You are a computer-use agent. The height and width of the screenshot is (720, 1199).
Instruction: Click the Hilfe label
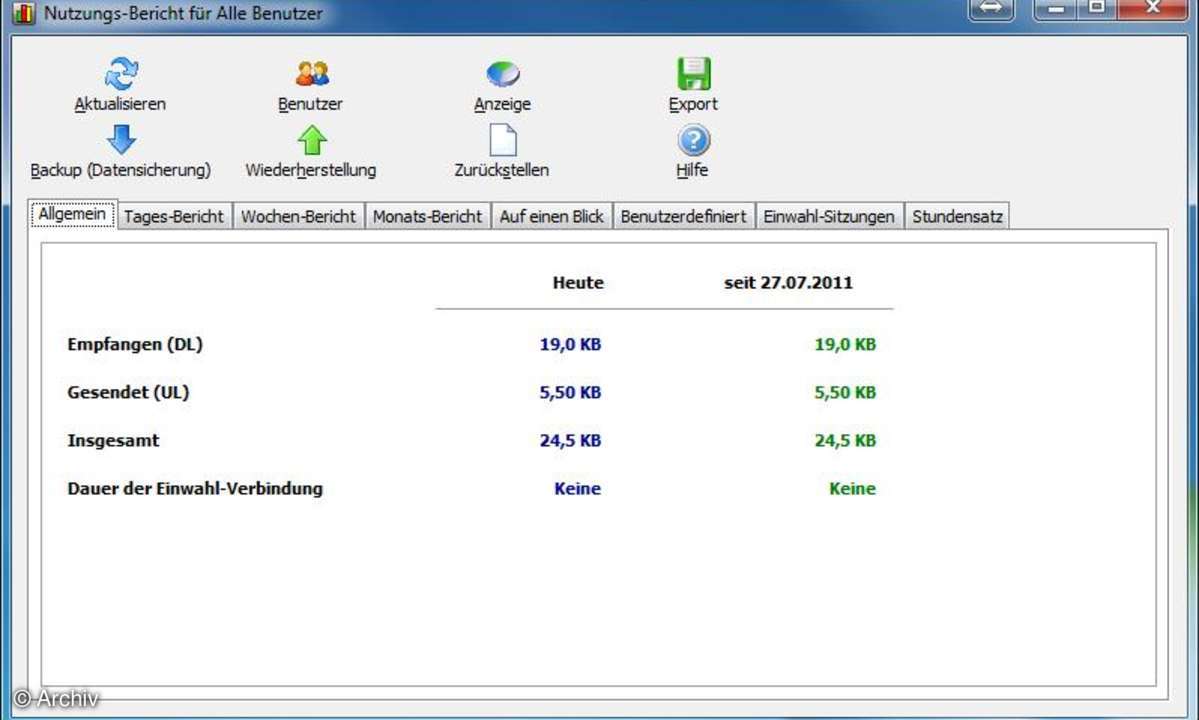(x=692, y=170)
